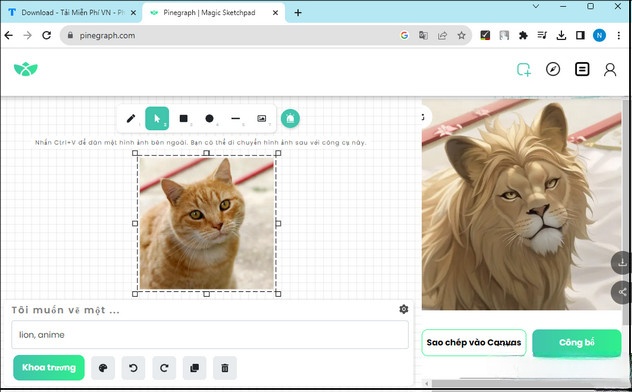The image size is (632, 392).
Task: Duplicate the selected canvas item
Action: [x=195, y=368]
